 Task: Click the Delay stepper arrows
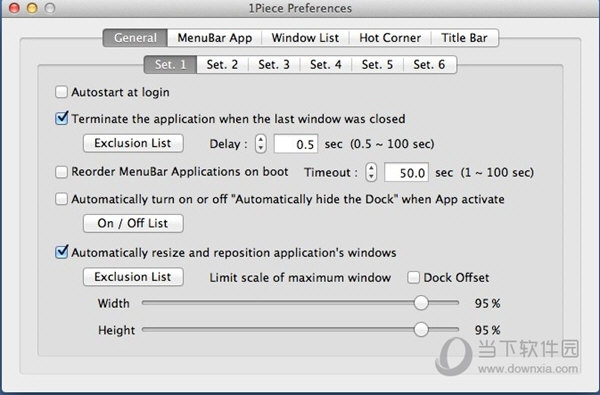(261, 144)
